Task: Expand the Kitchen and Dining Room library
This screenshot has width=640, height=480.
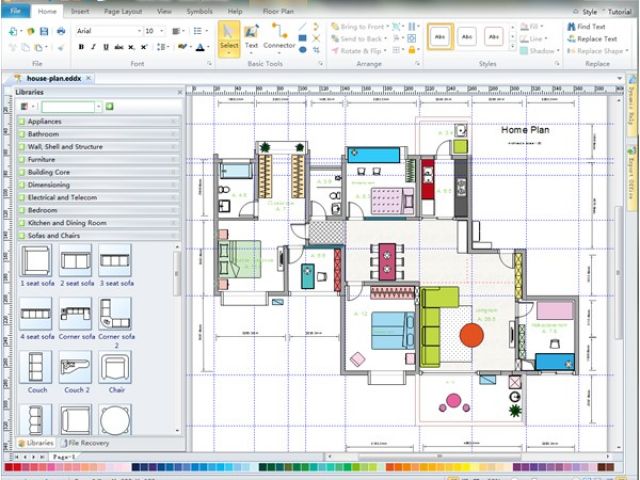Action: point(67,223)
